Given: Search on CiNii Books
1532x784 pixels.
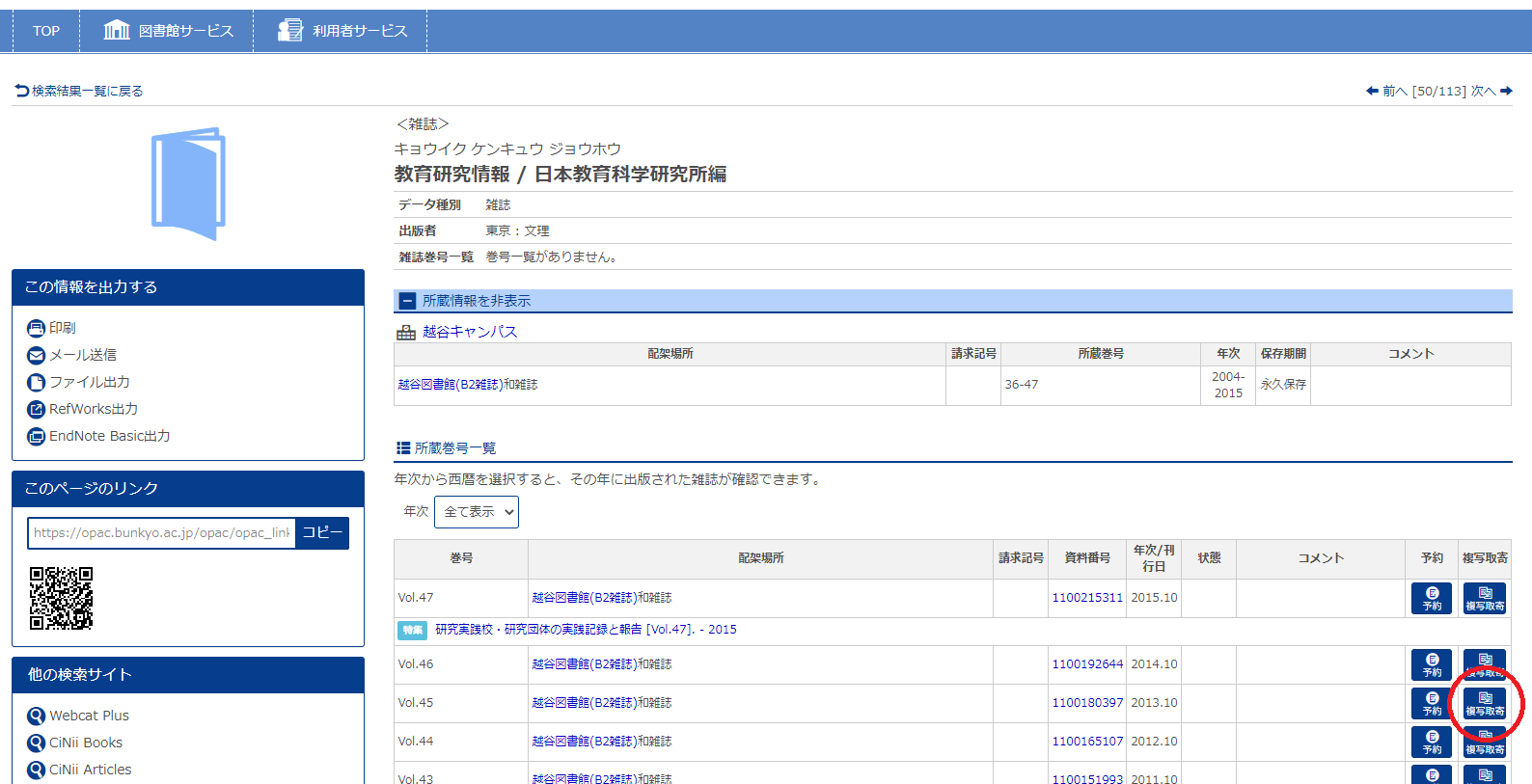Looking at the screenshot, I should [x=75, y=743].
